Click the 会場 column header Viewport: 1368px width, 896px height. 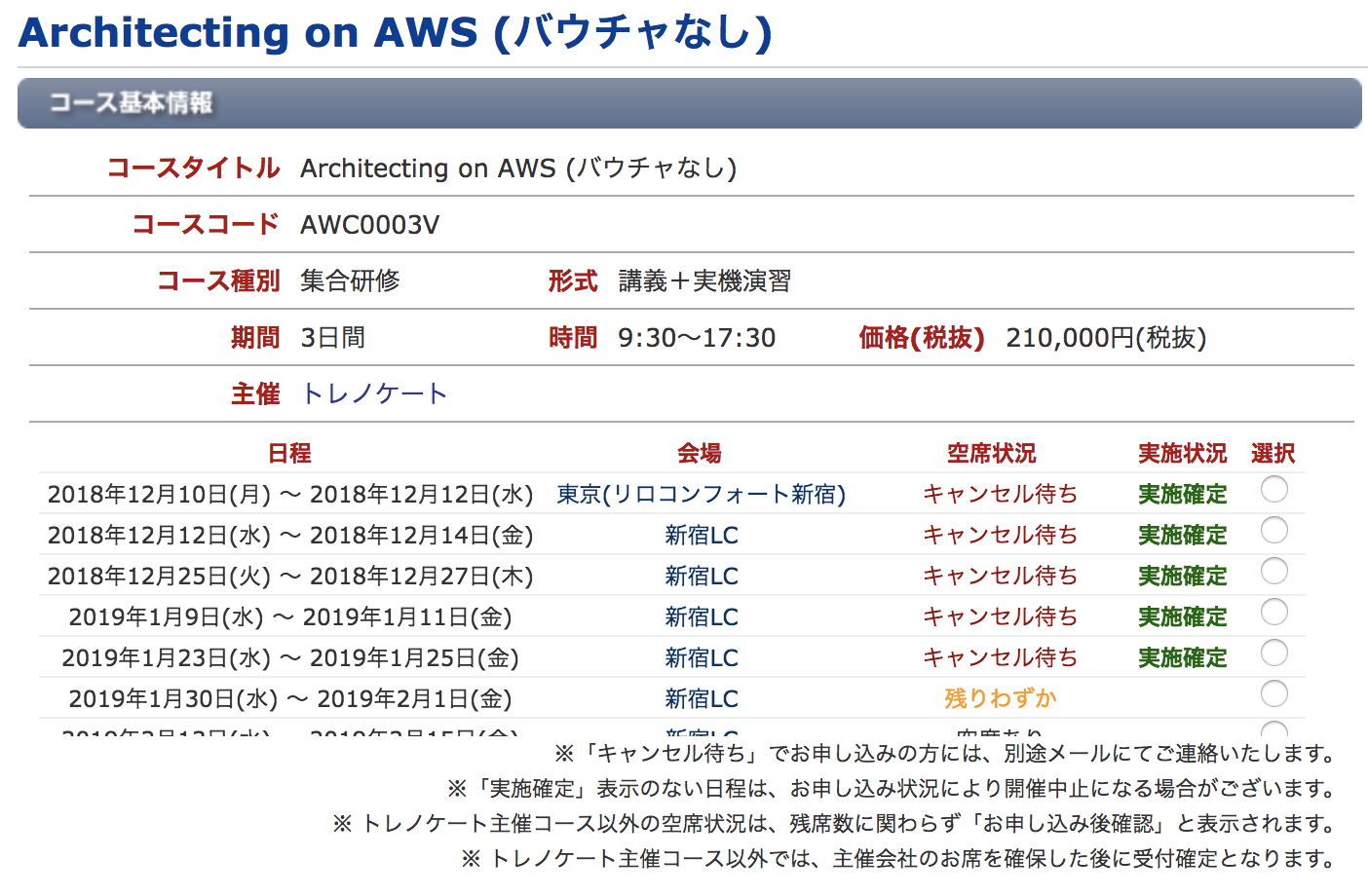tap(700, 453)
